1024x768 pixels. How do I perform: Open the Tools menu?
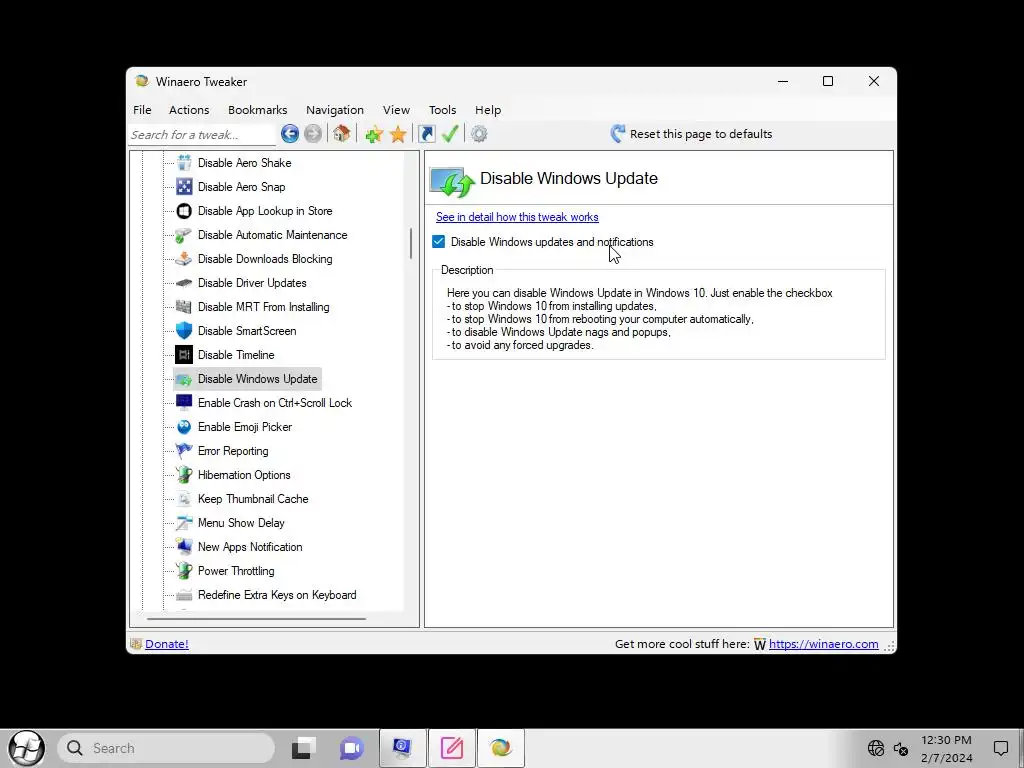[442, 110]
